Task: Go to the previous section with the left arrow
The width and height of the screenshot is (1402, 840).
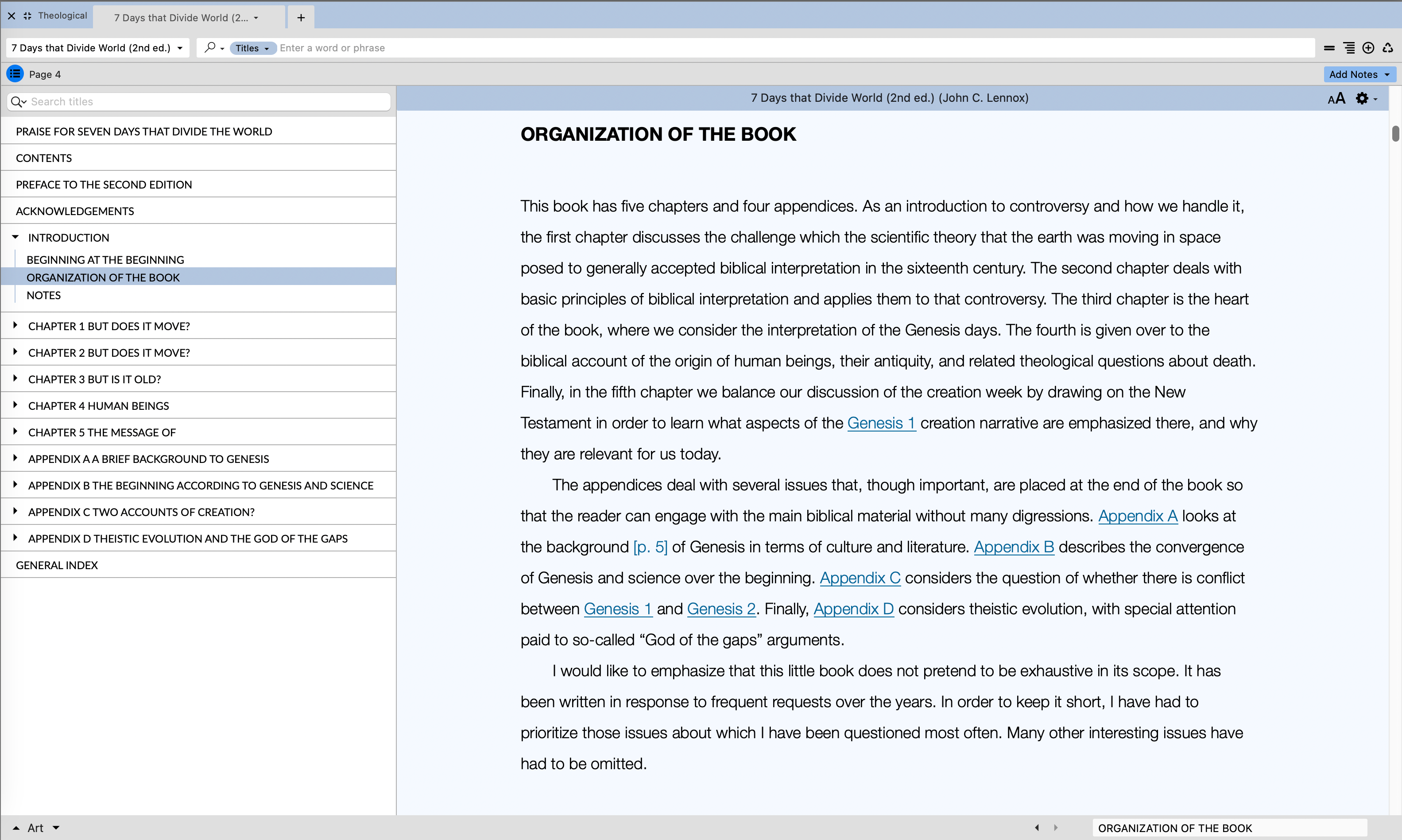Action: [x=1037, y=828]
